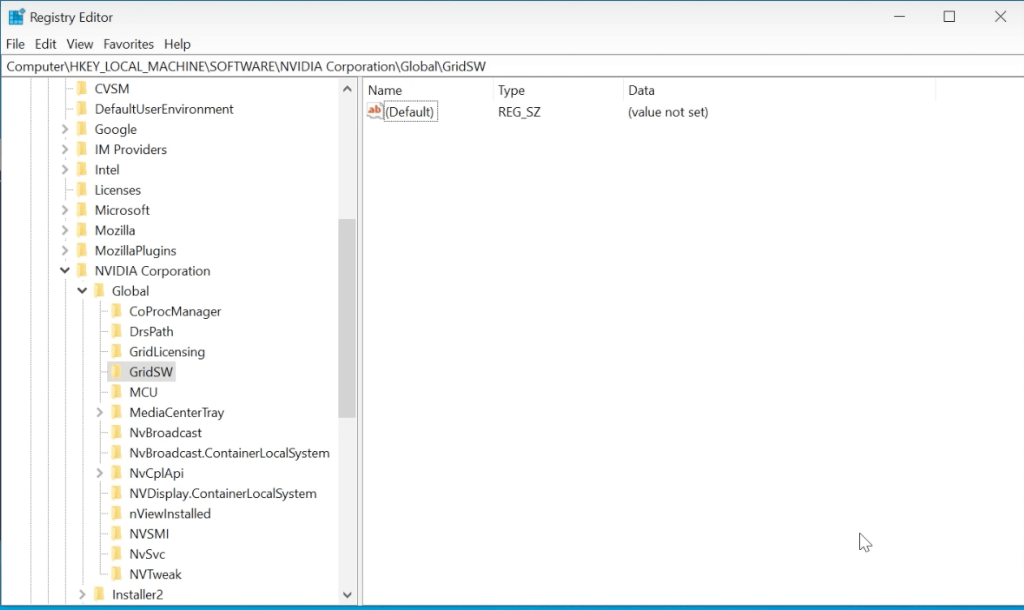Open the Edit menu

(x=45, y=44)
